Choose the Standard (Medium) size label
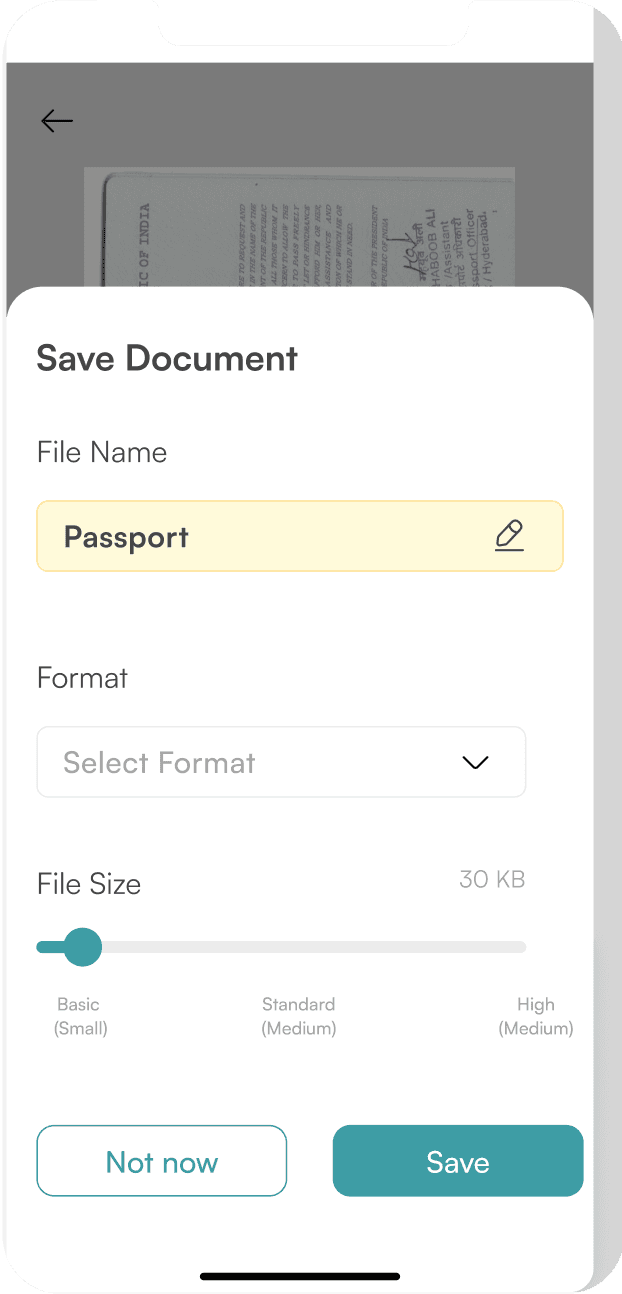This screenshot has width=622, height=1294. 299,1016
